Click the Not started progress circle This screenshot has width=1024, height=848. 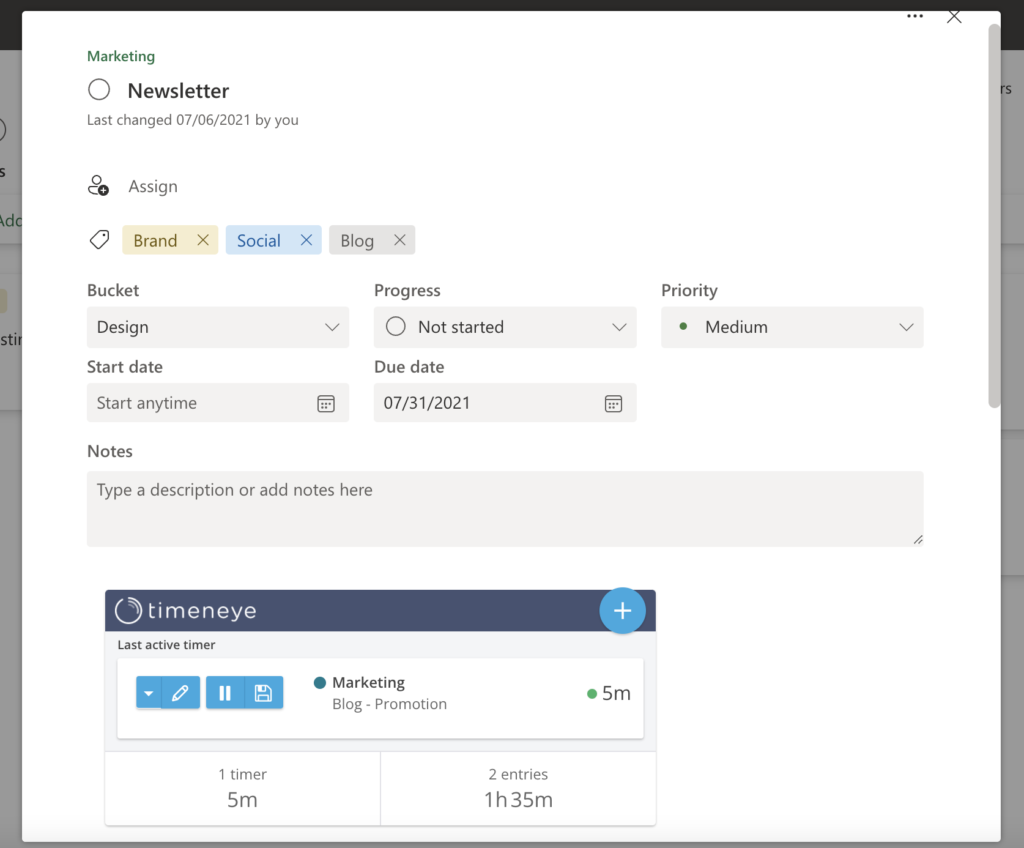[395, 327]
